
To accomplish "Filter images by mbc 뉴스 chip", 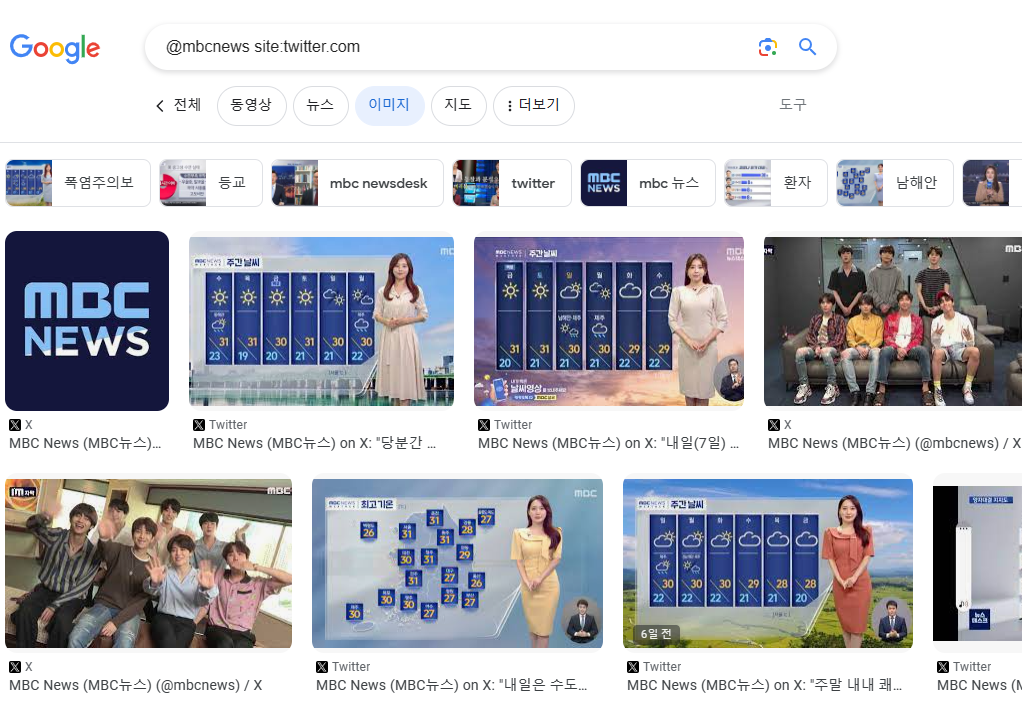I will click(x=648, y=183).
